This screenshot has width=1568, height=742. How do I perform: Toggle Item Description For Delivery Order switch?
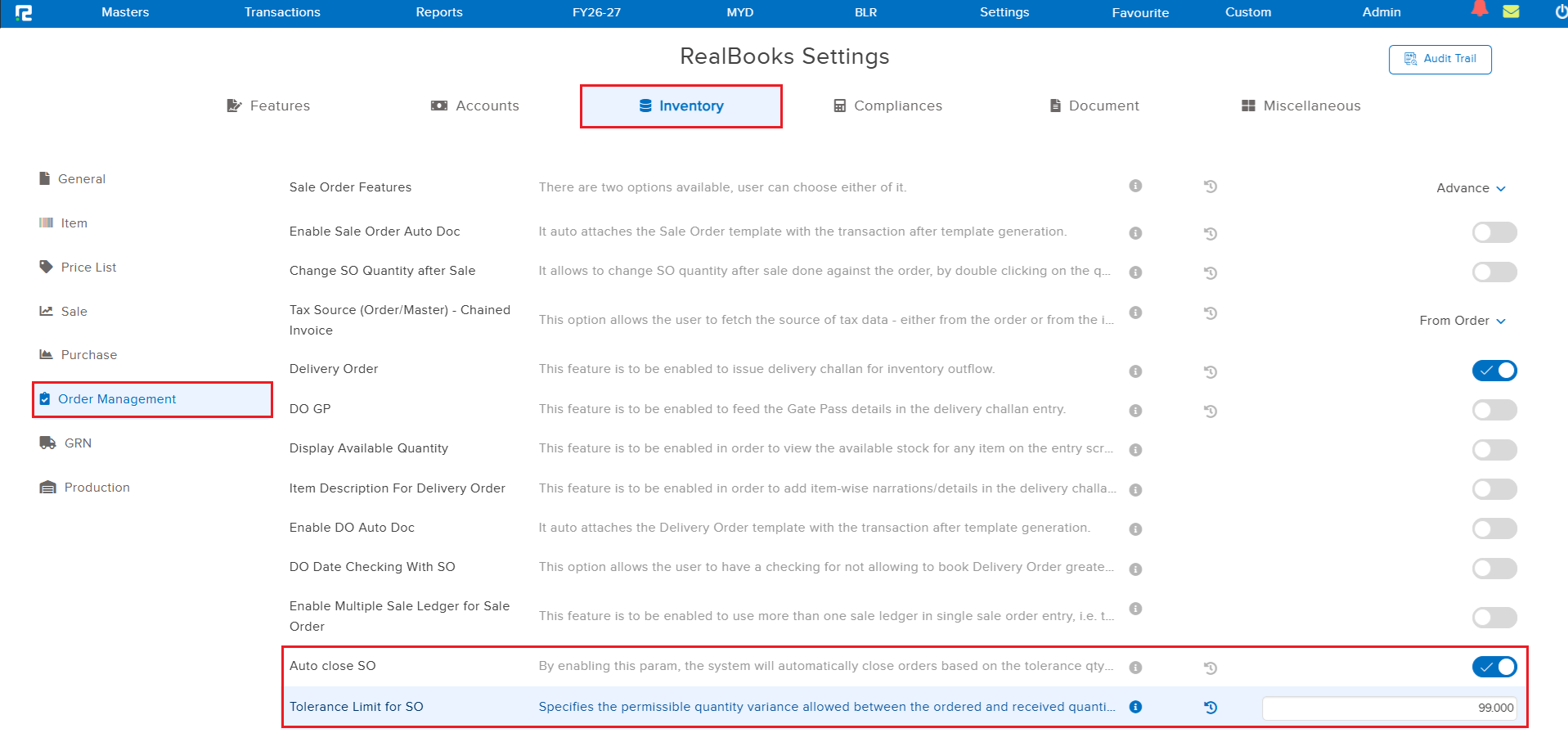[x=1494, y=489]
